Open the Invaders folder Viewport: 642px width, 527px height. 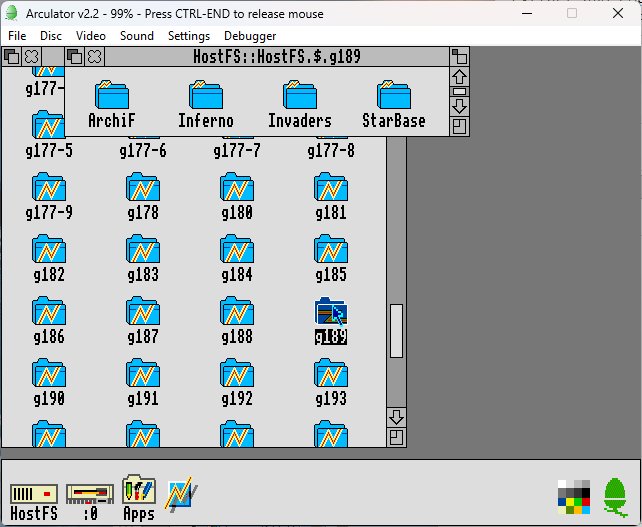click(300, 95)
